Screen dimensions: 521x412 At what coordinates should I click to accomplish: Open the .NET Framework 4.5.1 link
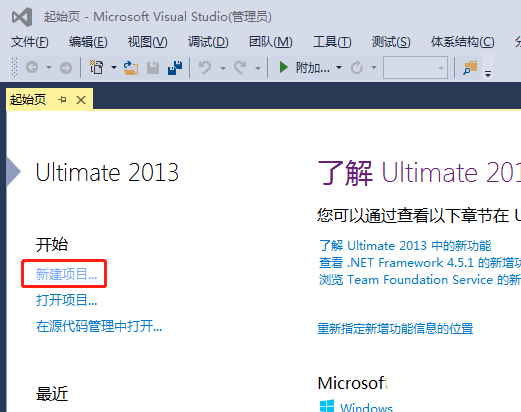point(420,263)
